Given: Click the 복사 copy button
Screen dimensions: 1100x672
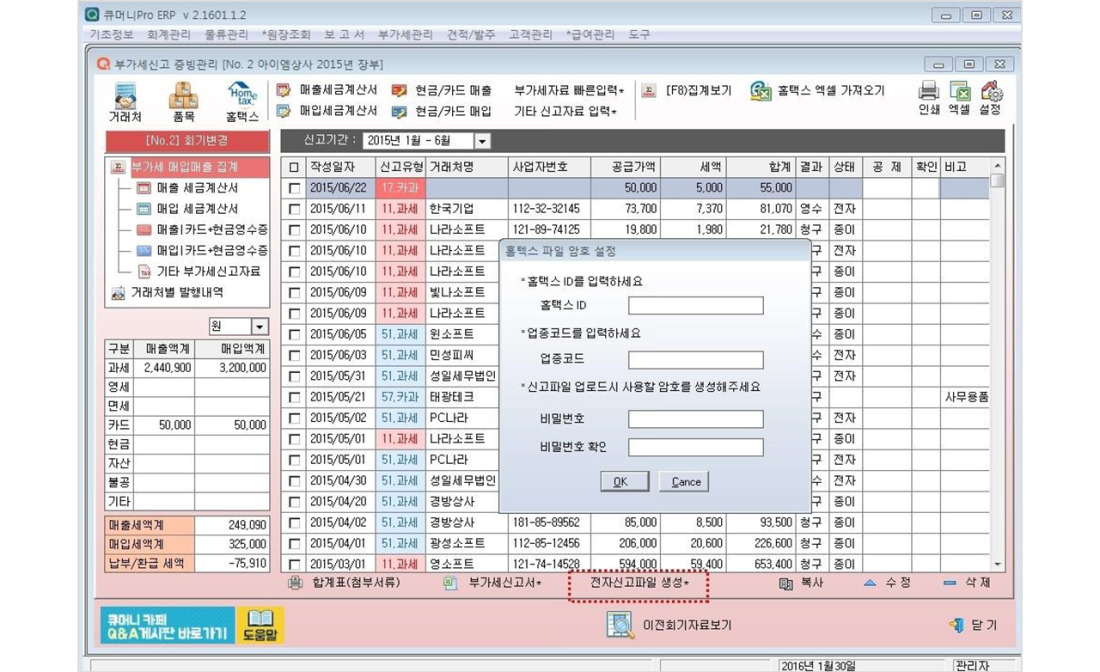Looking at the screenshot, I should pos(801,583).
